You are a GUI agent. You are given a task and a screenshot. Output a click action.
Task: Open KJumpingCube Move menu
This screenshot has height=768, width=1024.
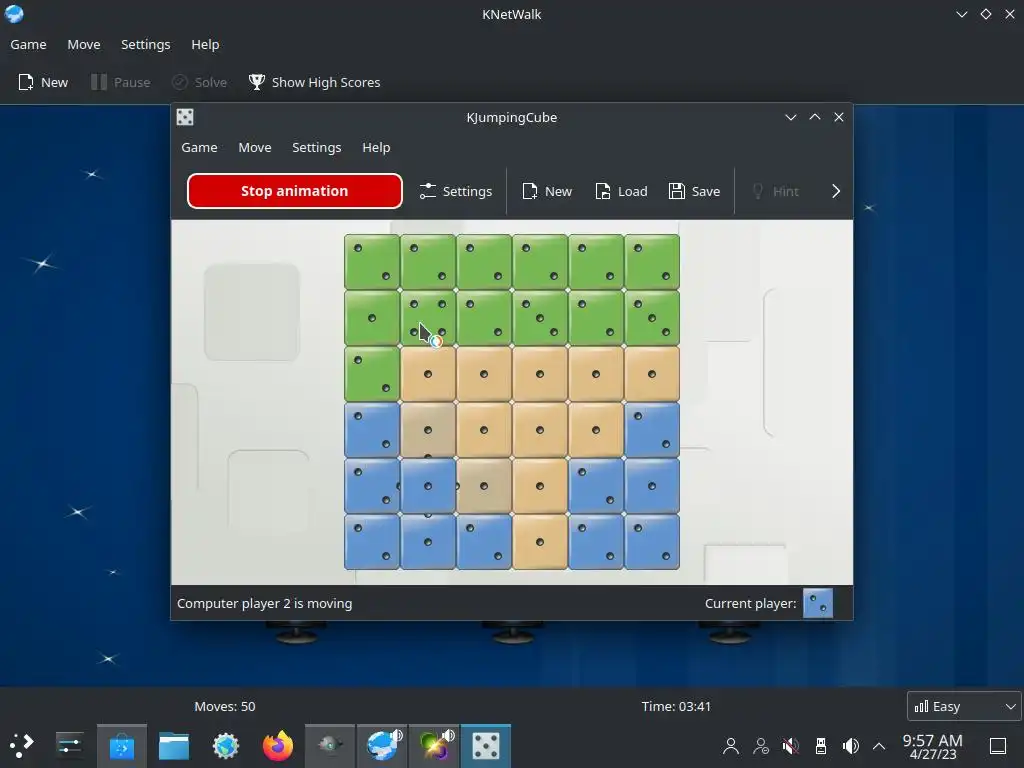[255, 148]
